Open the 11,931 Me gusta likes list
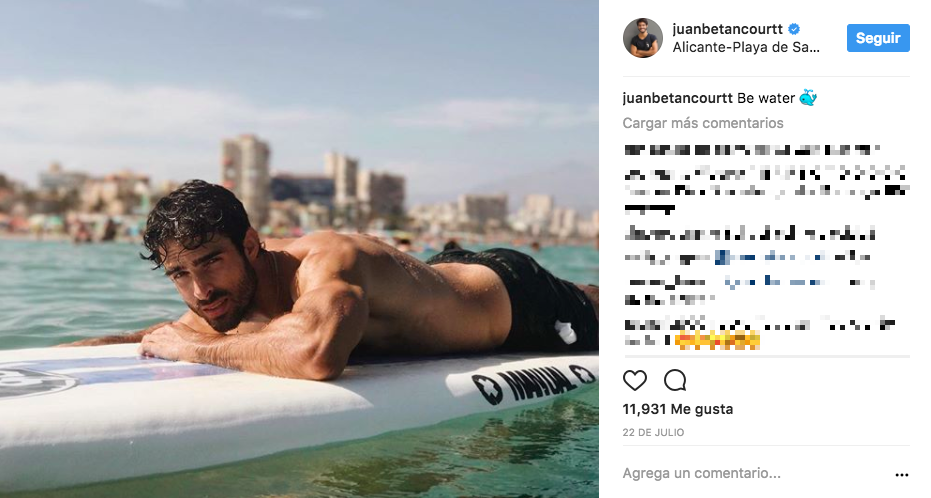 677,409
